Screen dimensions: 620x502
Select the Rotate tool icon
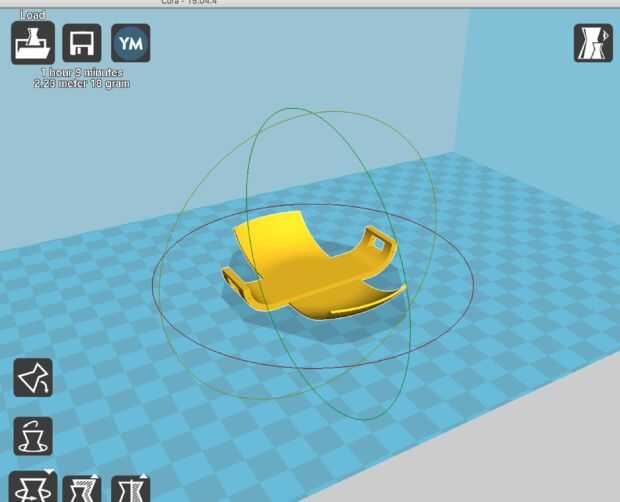coord(33,487)
